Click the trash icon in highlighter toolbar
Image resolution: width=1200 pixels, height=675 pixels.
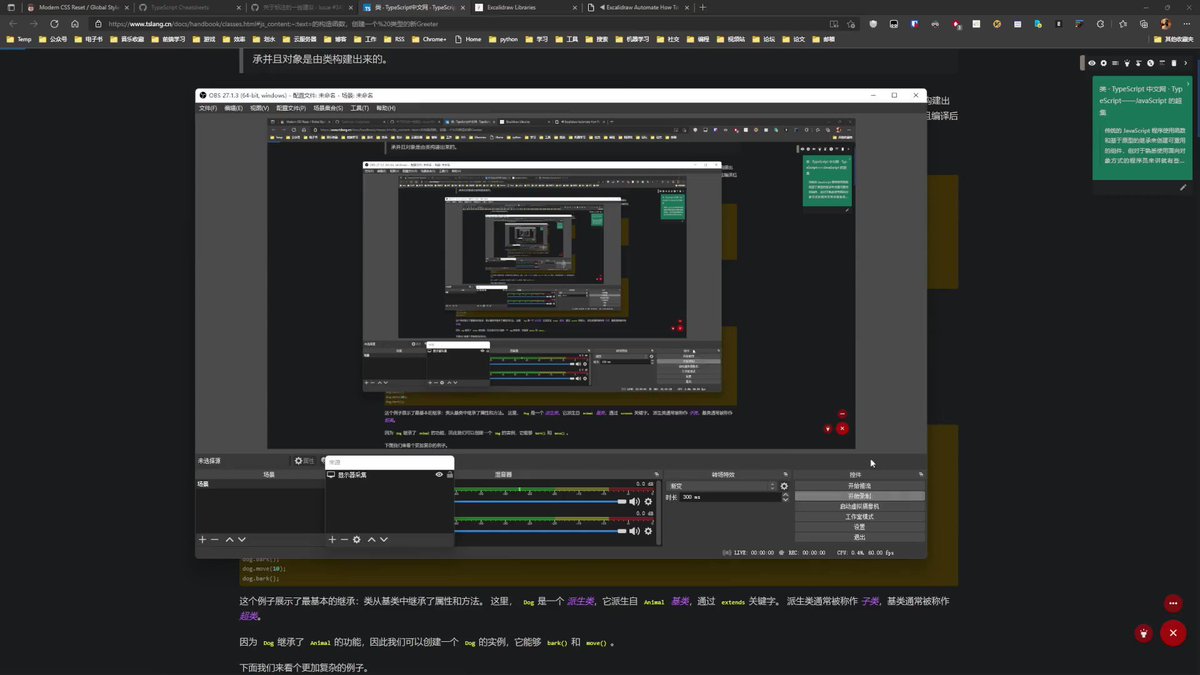[x=1174, y=62]
